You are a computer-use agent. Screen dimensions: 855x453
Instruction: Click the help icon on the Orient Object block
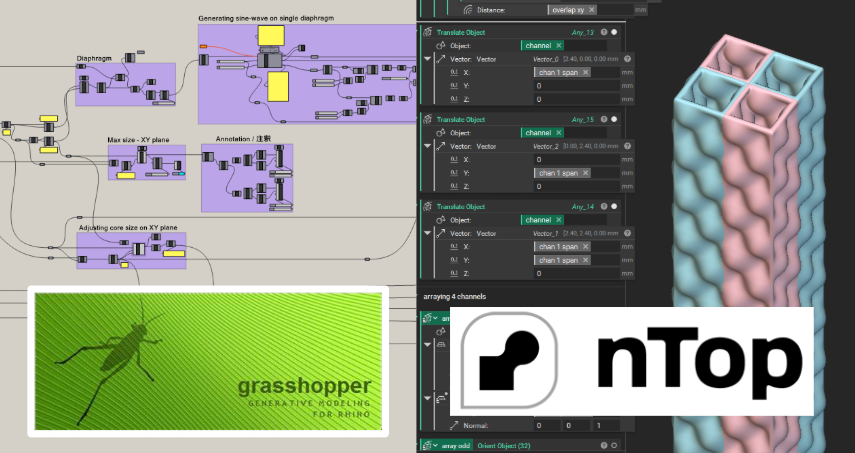tap(605, 445)
